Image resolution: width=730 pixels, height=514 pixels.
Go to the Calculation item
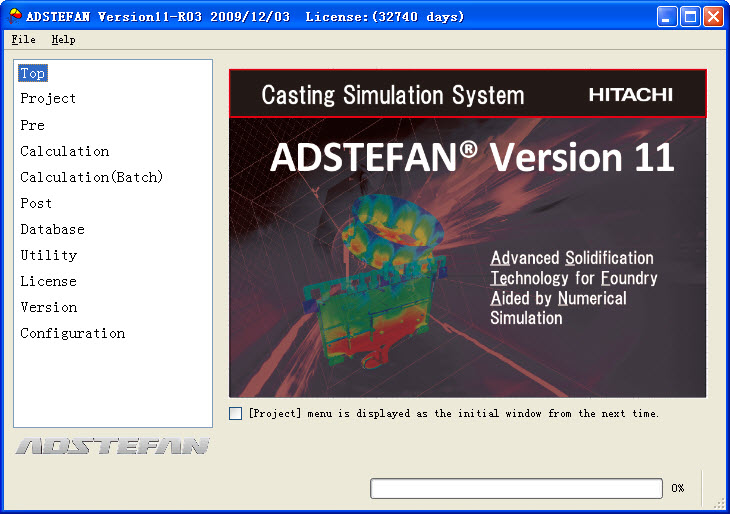(65, 151)
